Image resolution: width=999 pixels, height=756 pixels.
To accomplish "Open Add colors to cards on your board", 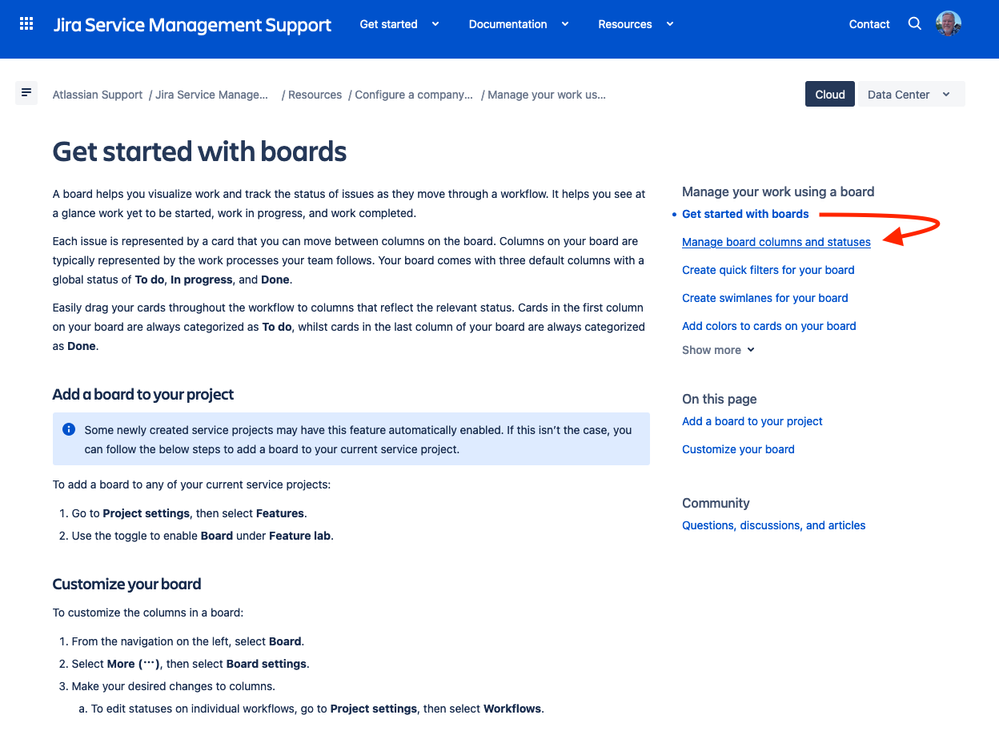I will (769, 326).
